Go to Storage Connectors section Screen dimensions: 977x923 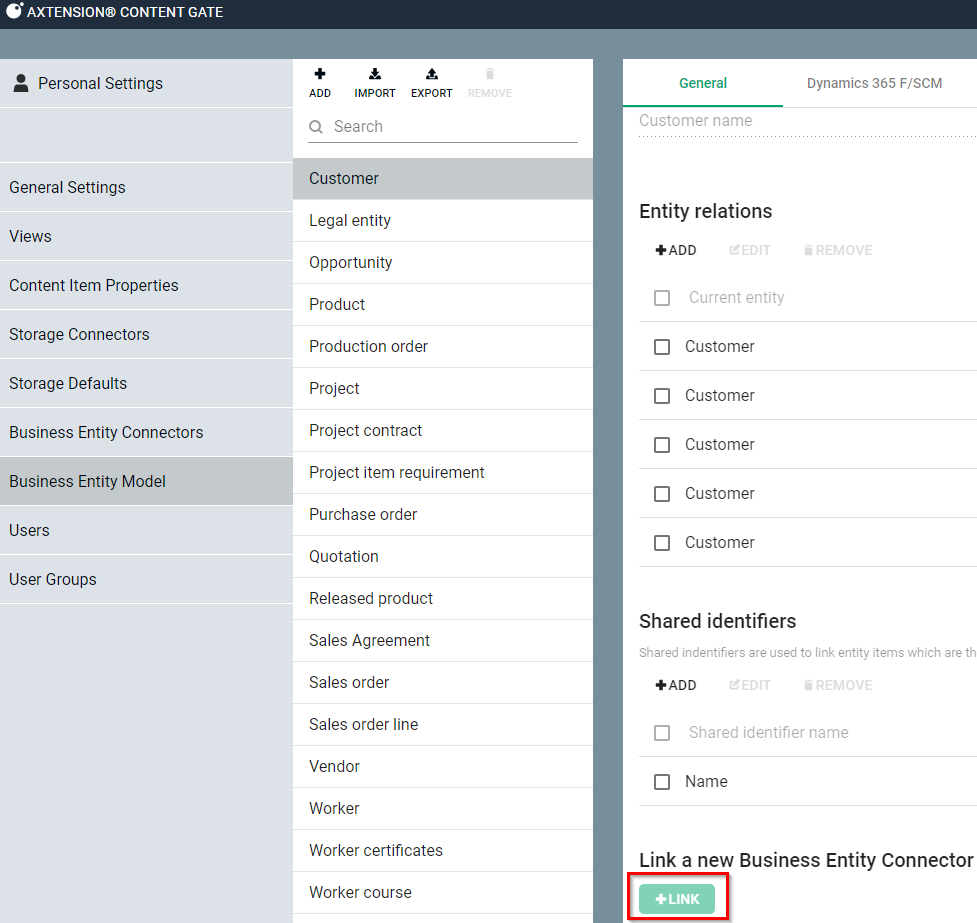pyautogui.click(x=79, y=334)
